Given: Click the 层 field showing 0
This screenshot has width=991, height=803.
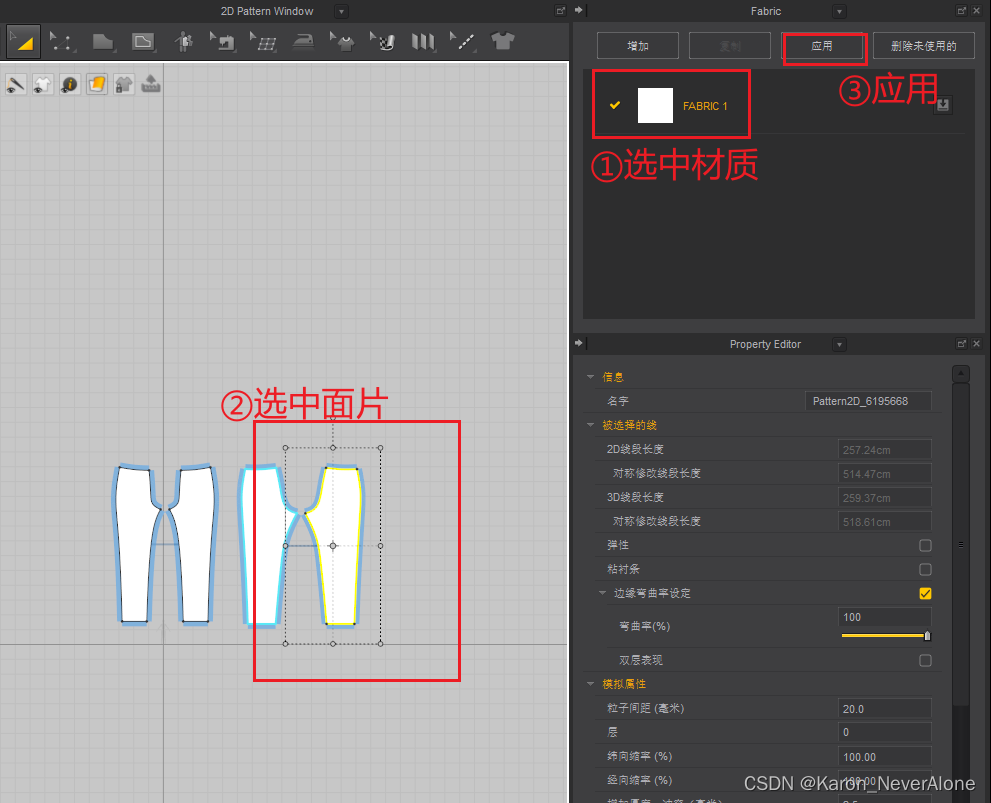Looking at the screenshot, I should tap(884, 732).
